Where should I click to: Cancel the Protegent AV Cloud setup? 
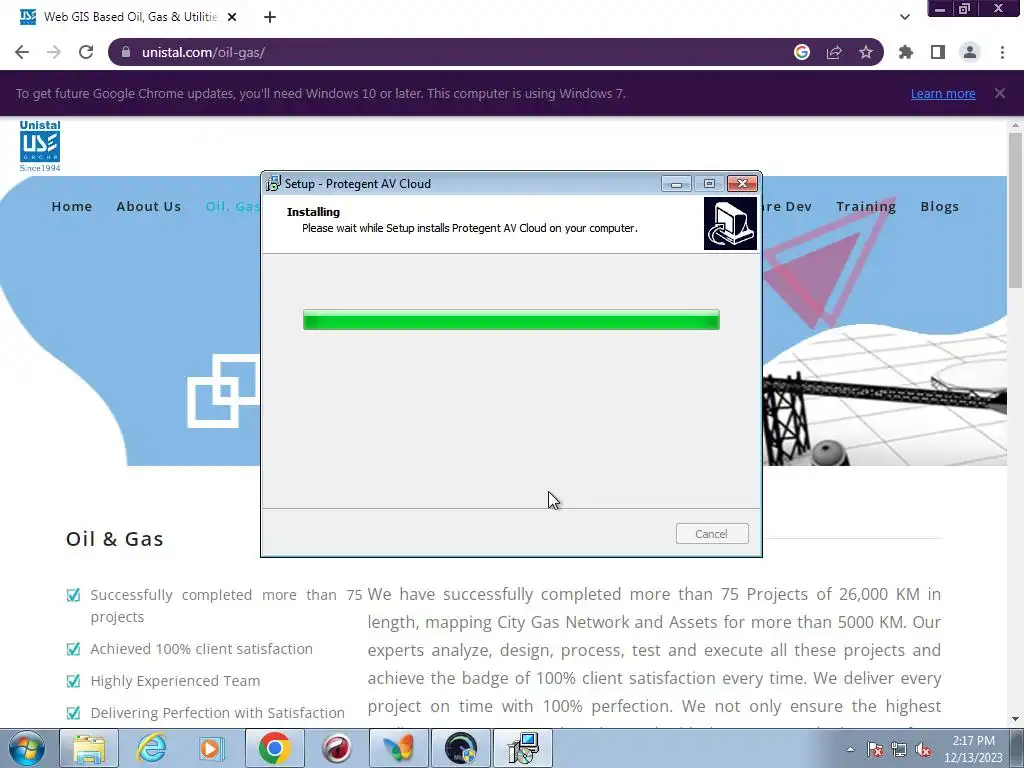pos(712,534)
